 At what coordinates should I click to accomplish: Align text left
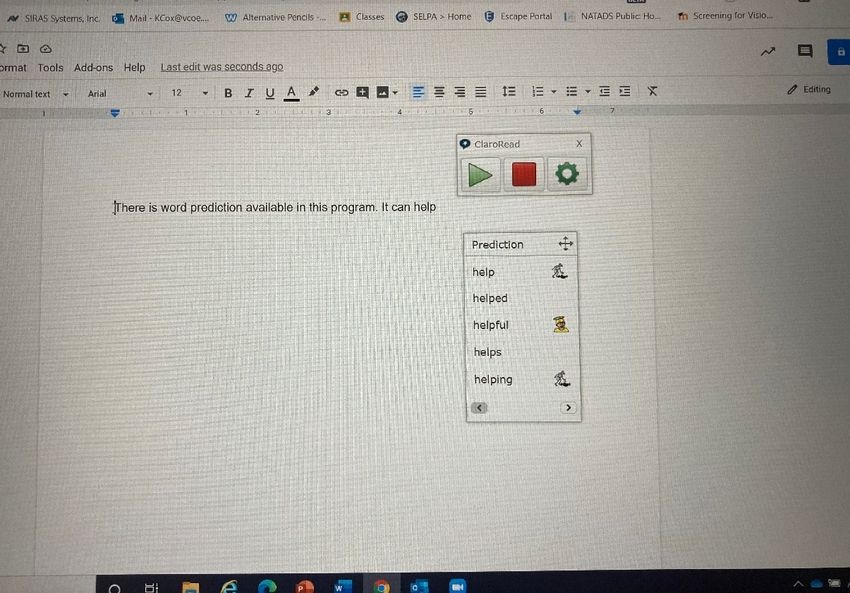click(x=418, y=92)
